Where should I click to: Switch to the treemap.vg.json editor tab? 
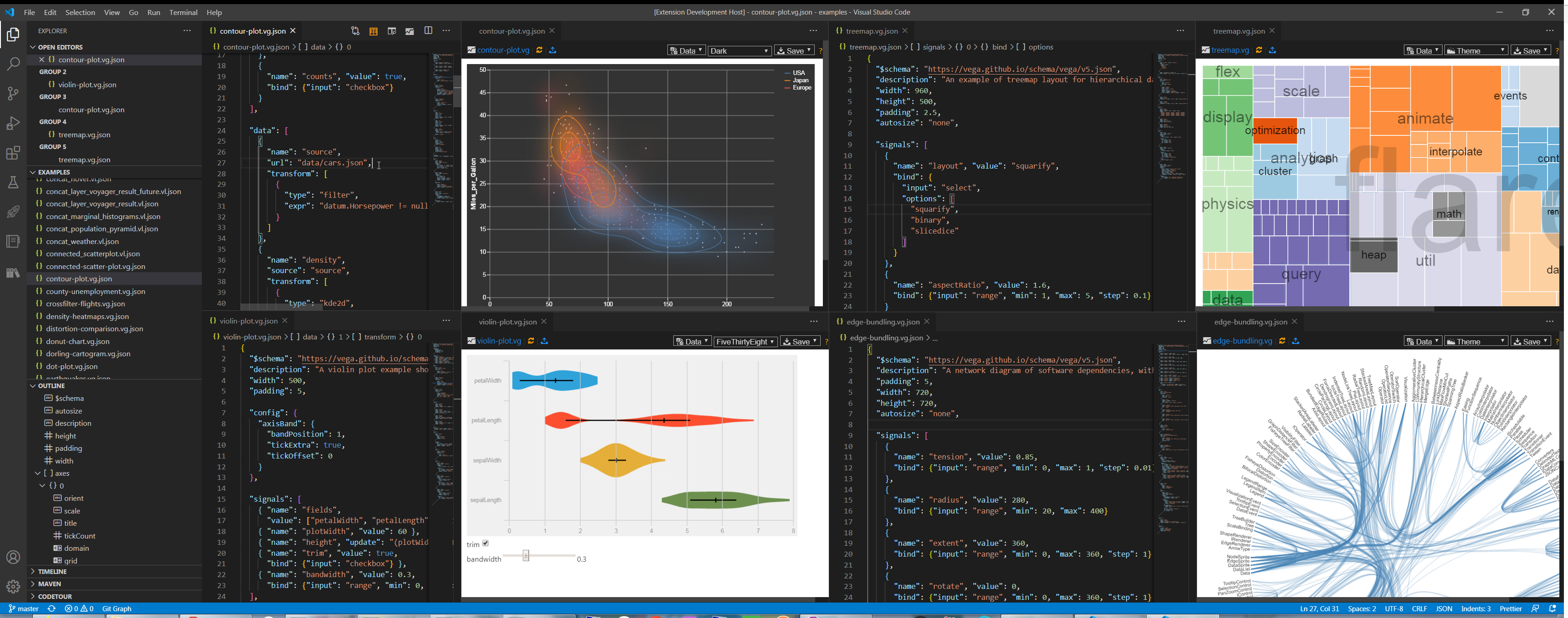tap(872, 30)
